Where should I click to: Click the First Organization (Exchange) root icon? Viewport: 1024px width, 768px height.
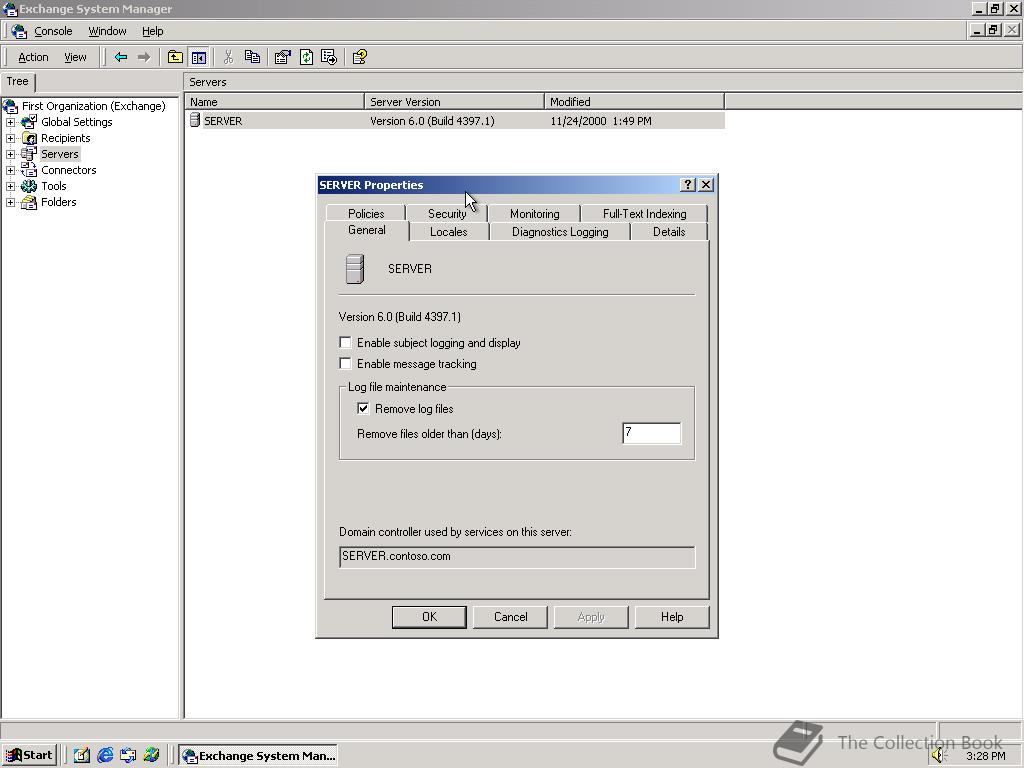(x=10, y=106)
